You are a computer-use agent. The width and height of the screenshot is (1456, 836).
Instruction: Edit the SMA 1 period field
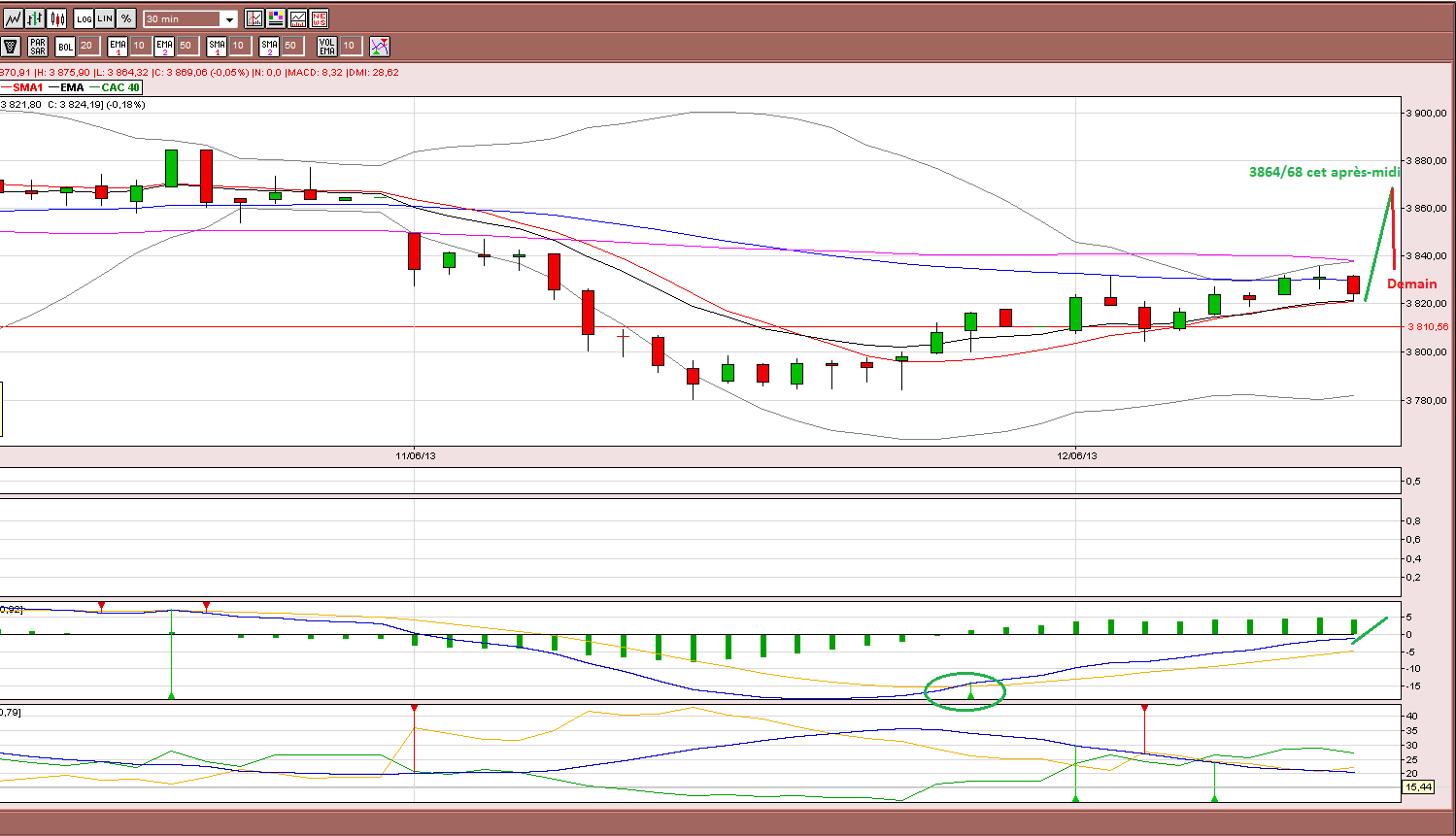pos(240,46)
